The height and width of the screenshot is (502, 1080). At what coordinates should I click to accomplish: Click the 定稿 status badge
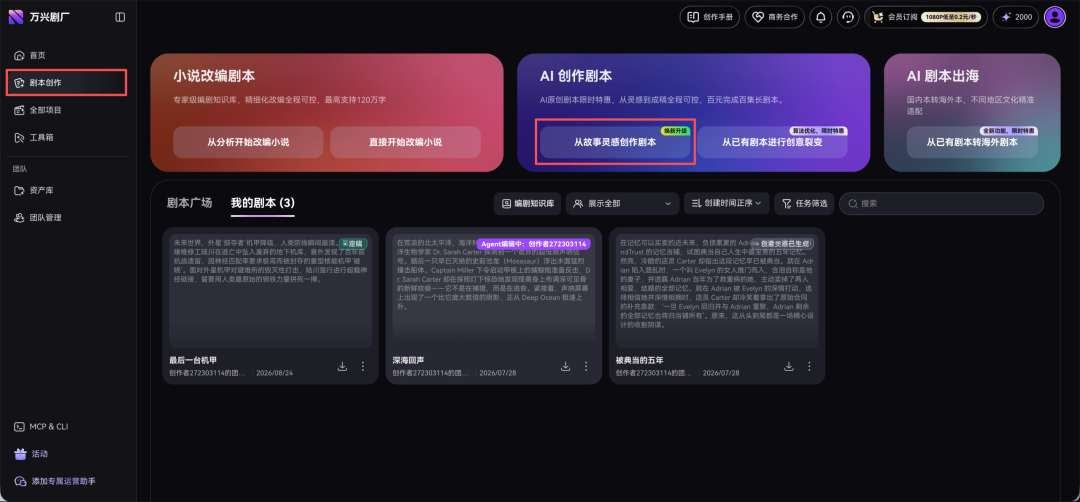point(354,244)
